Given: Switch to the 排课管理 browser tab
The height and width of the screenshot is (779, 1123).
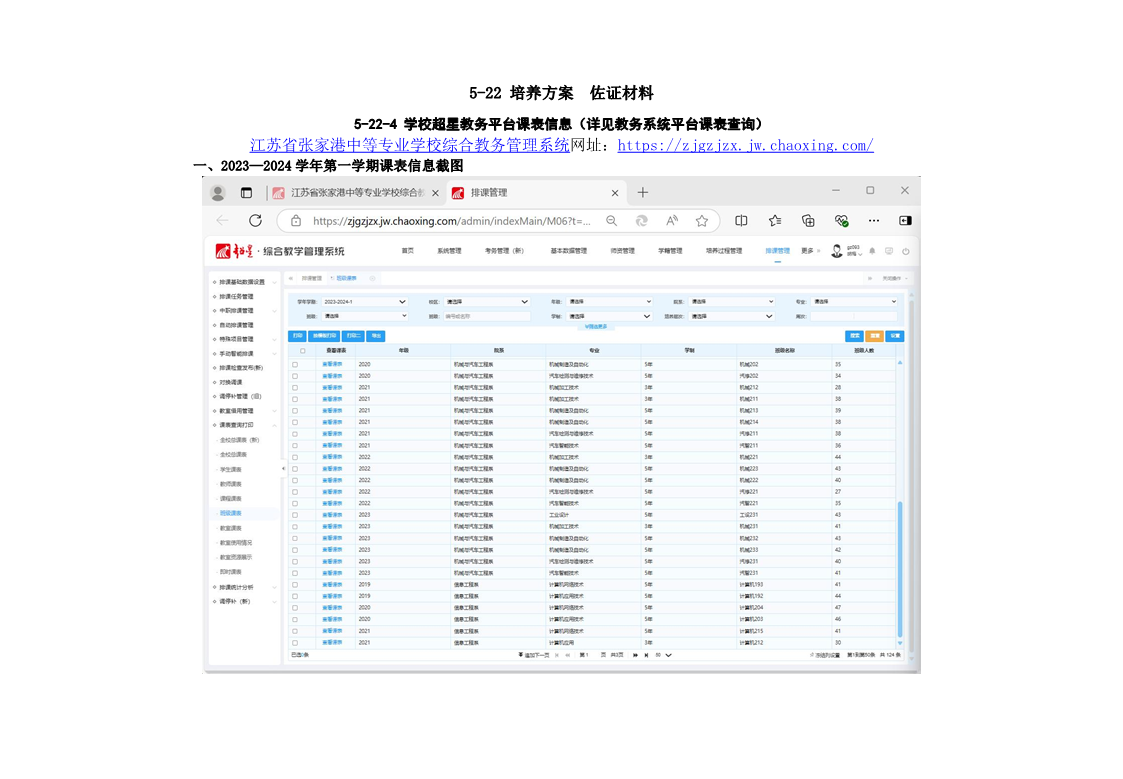Looking at the screenshot, I should pos(536,193).
